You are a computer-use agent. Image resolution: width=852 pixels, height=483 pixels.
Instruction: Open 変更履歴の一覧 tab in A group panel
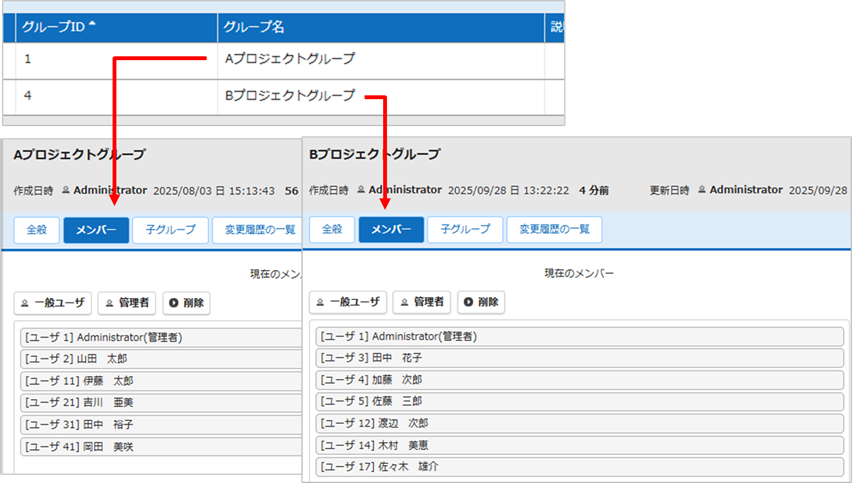pyautogui.click(x=257, y=230)
